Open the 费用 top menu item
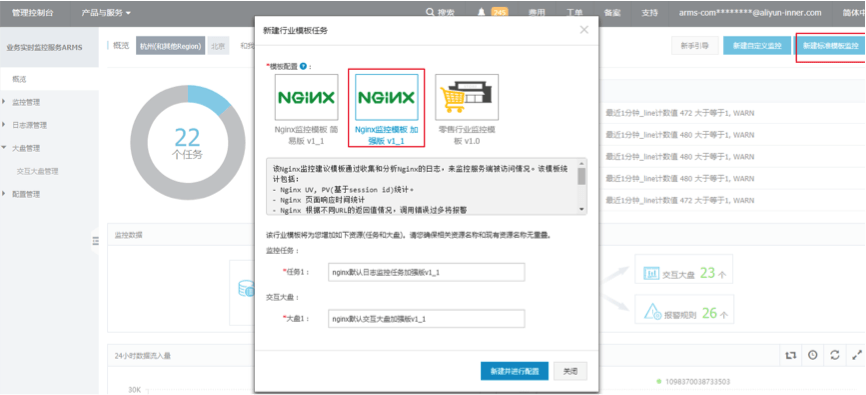Screen dimensions: 866x395 (x=536, y=13)
